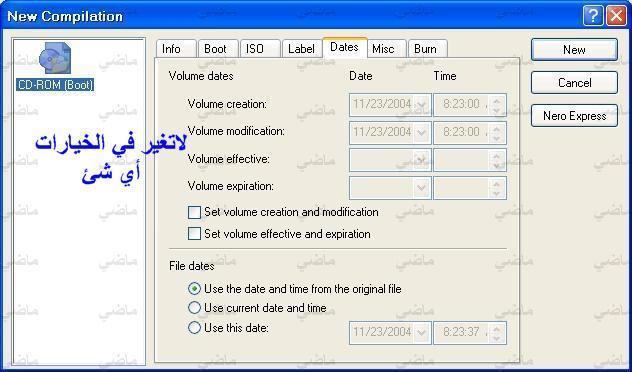This screenshot has width=632, height=372.
Task: Open Volume effective date dropdown
Action: (422, 160)
